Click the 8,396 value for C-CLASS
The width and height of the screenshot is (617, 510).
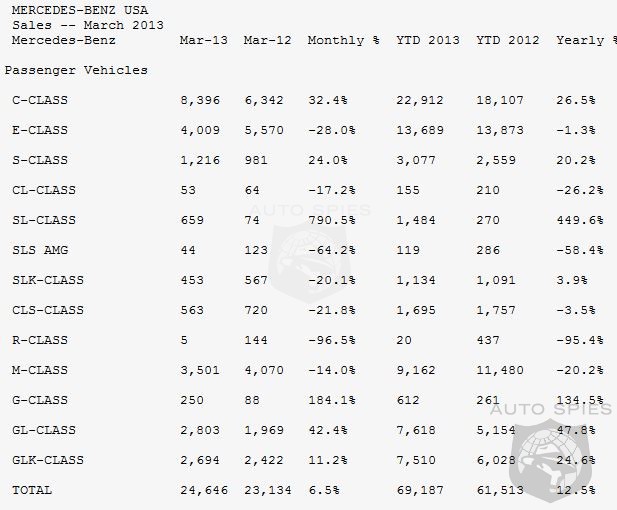tap(199, 100)
